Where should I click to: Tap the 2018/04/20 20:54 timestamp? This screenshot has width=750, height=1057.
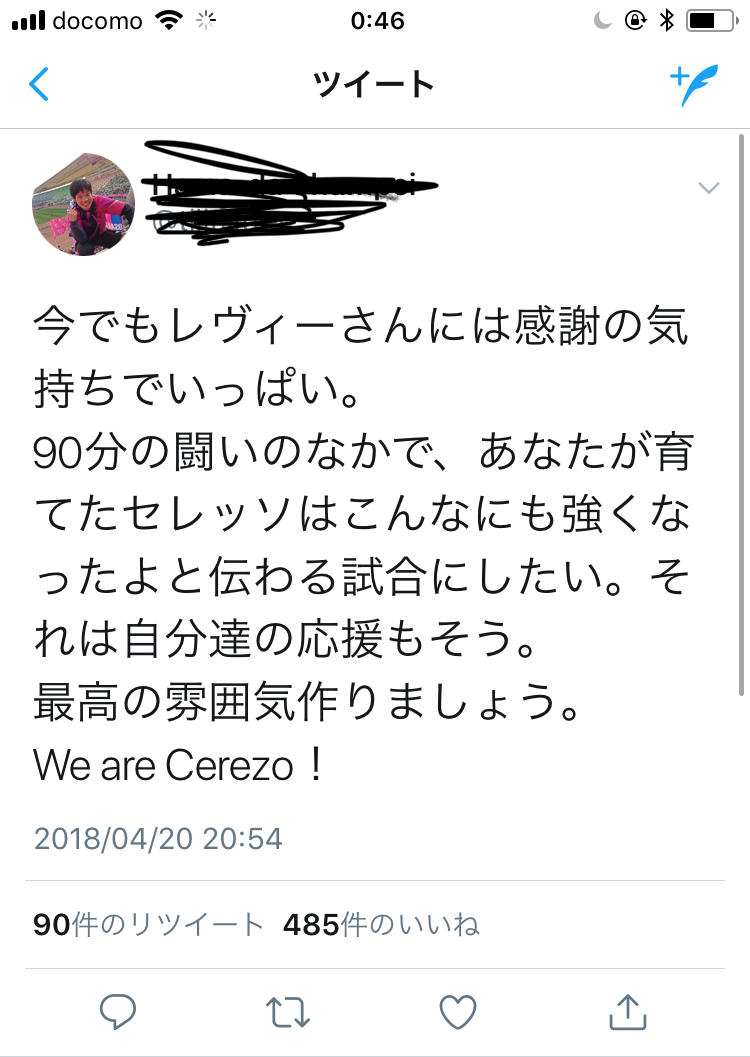158,838
